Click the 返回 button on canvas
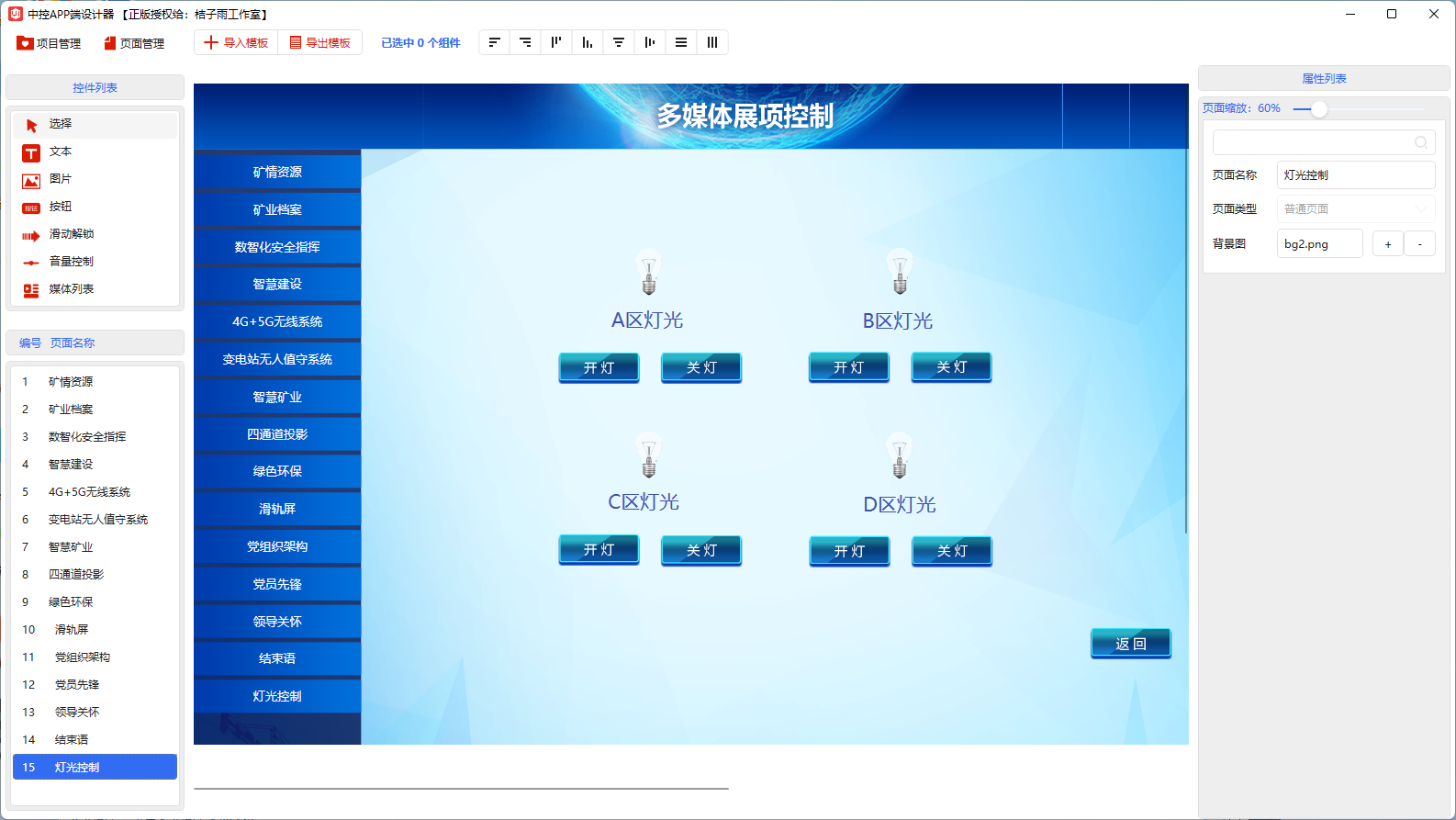Viewport: 1456px width, 820px height. click(1131, 644)
